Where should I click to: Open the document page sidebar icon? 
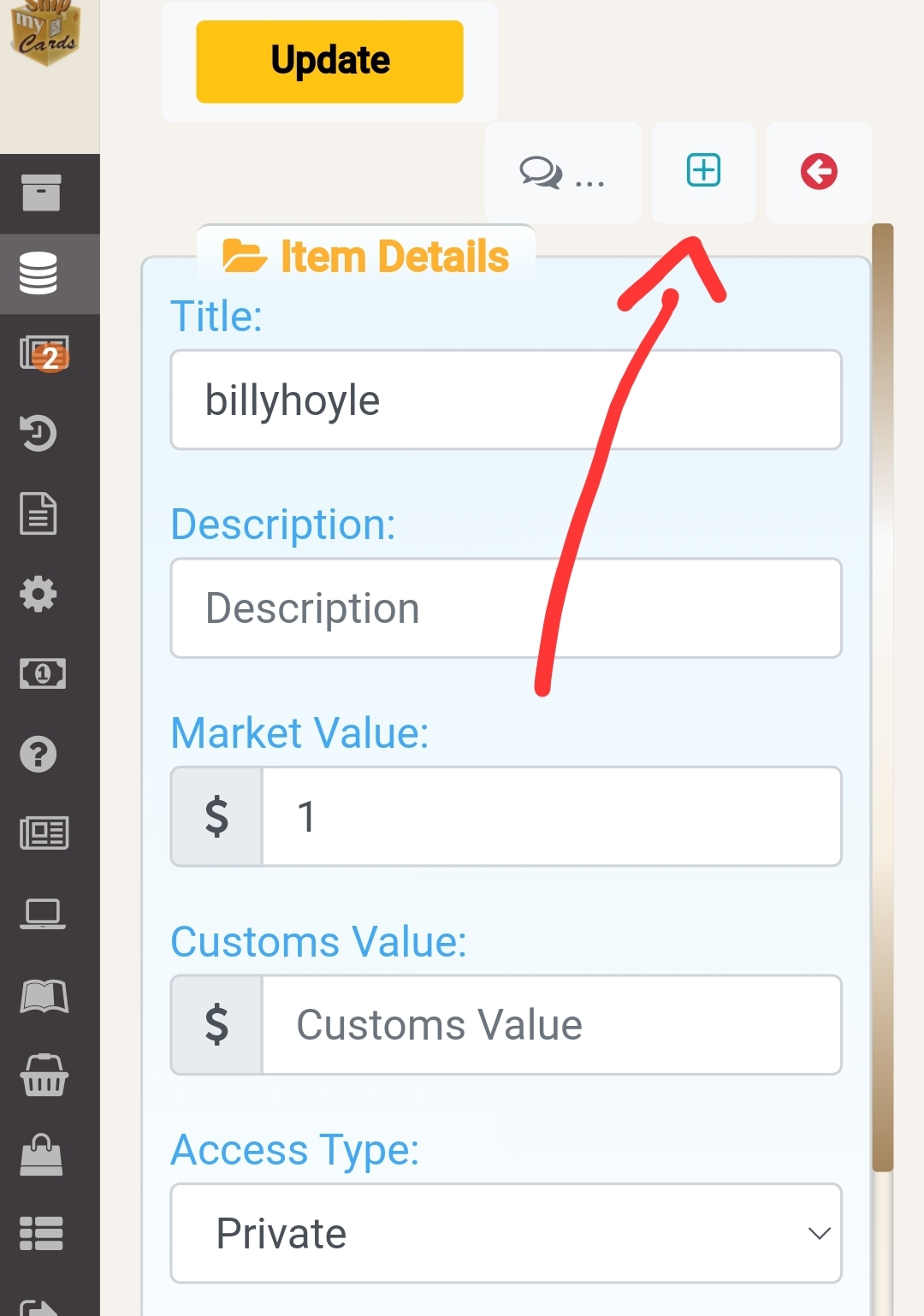coord(38,513)
